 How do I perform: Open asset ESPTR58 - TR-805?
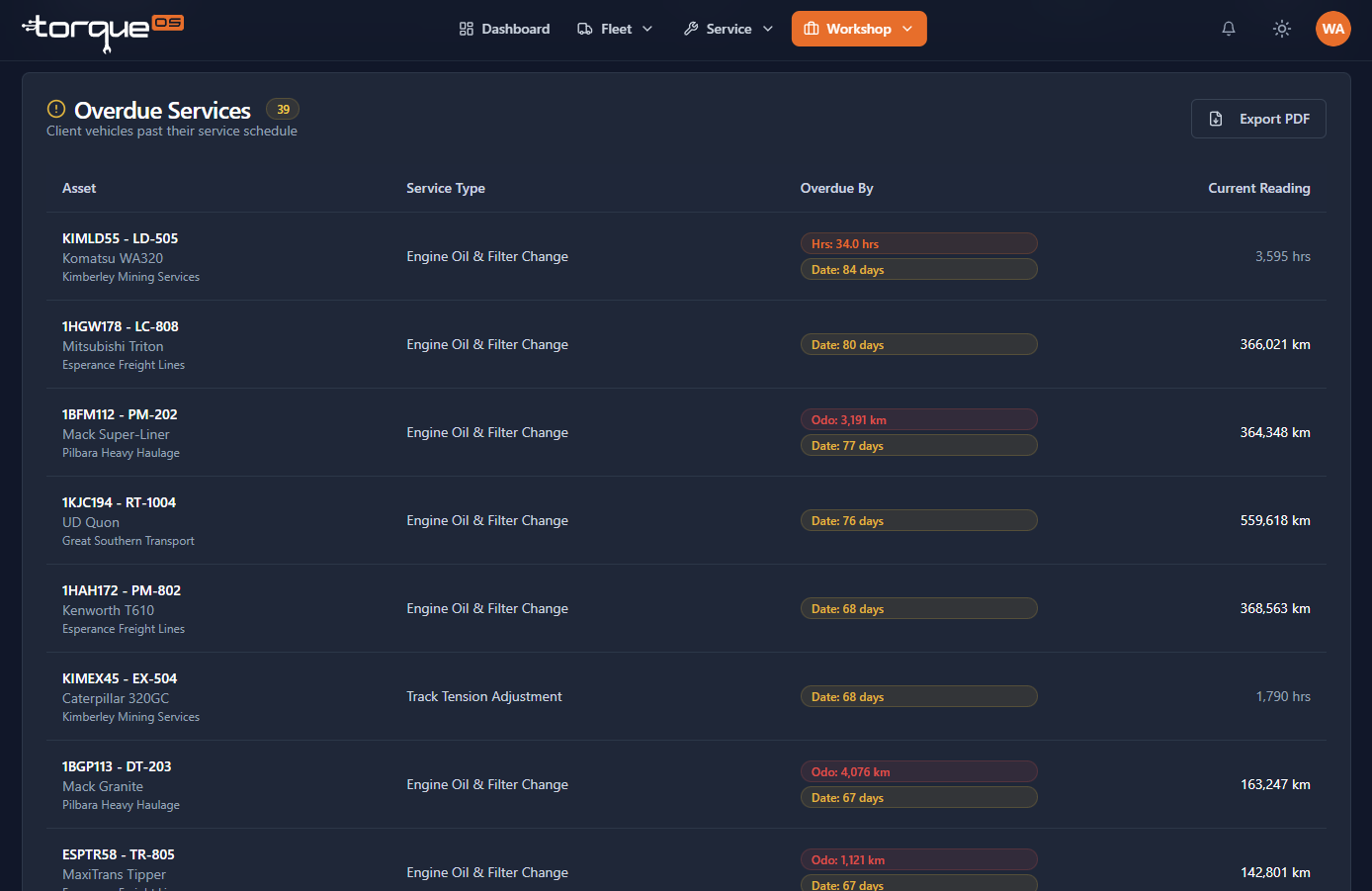click(x=119, y=854)
